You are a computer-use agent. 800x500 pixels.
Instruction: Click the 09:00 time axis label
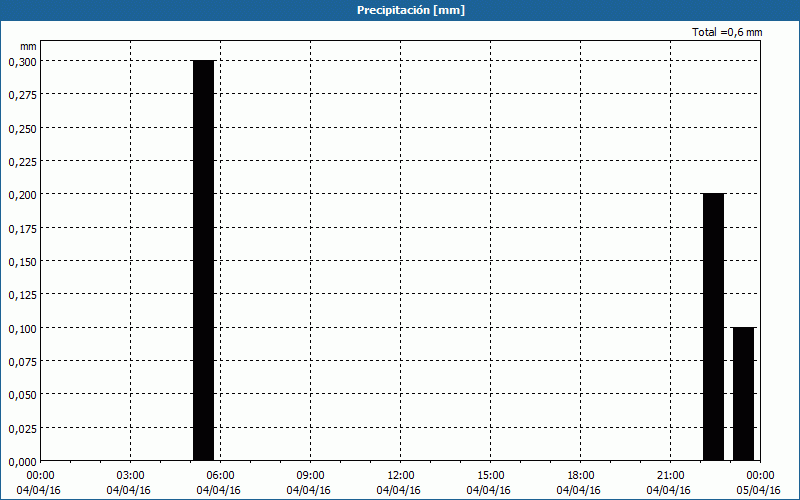click(x=310, y=476)
